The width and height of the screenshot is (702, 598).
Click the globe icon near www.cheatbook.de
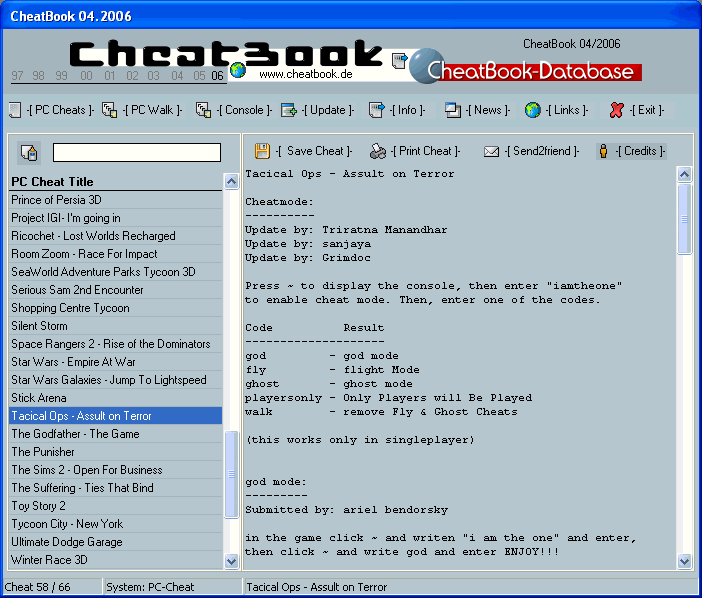coord(238,70)
